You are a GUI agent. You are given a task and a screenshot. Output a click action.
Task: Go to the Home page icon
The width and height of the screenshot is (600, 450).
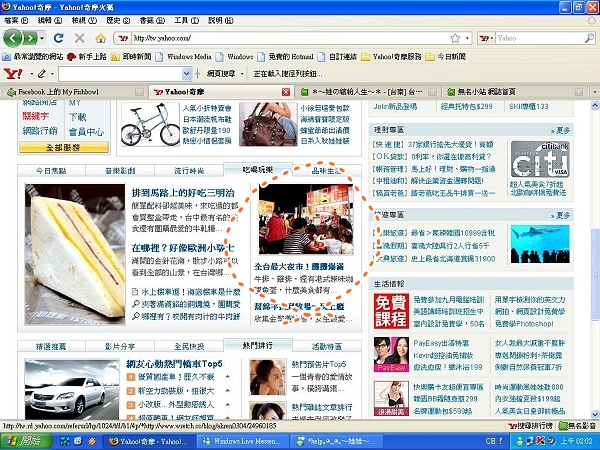click(101, 38)
